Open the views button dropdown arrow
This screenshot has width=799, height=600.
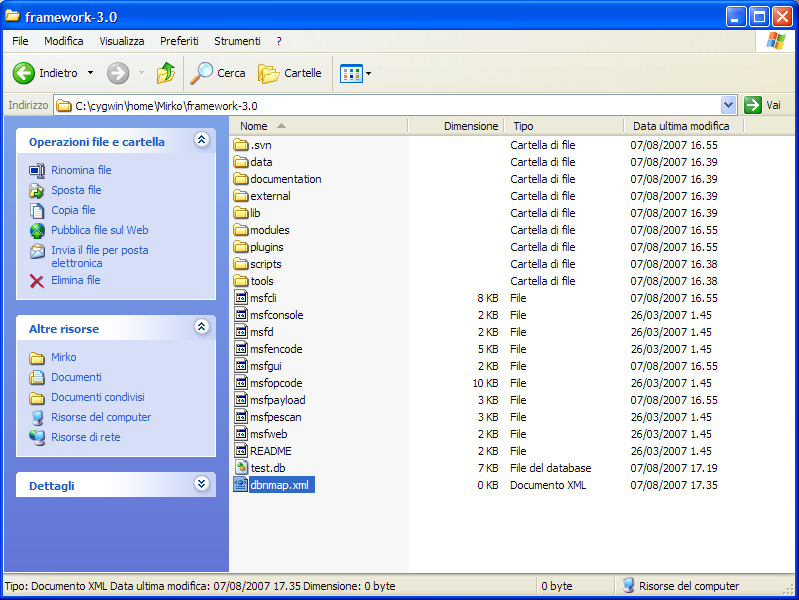tap(368, 74)
